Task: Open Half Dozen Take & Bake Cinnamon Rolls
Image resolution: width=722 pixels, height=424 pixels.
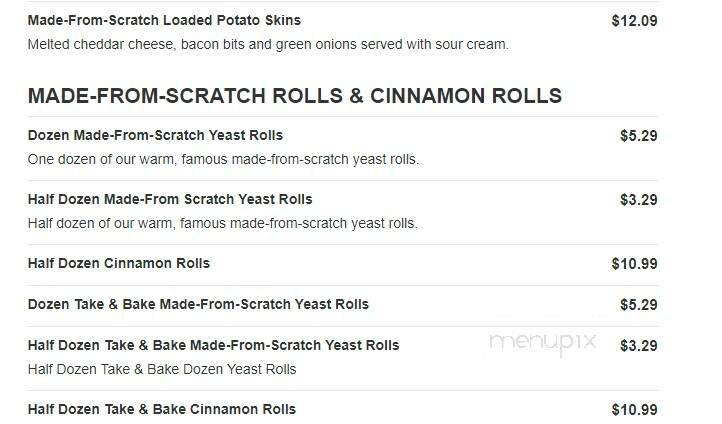Action: point(162,409)
